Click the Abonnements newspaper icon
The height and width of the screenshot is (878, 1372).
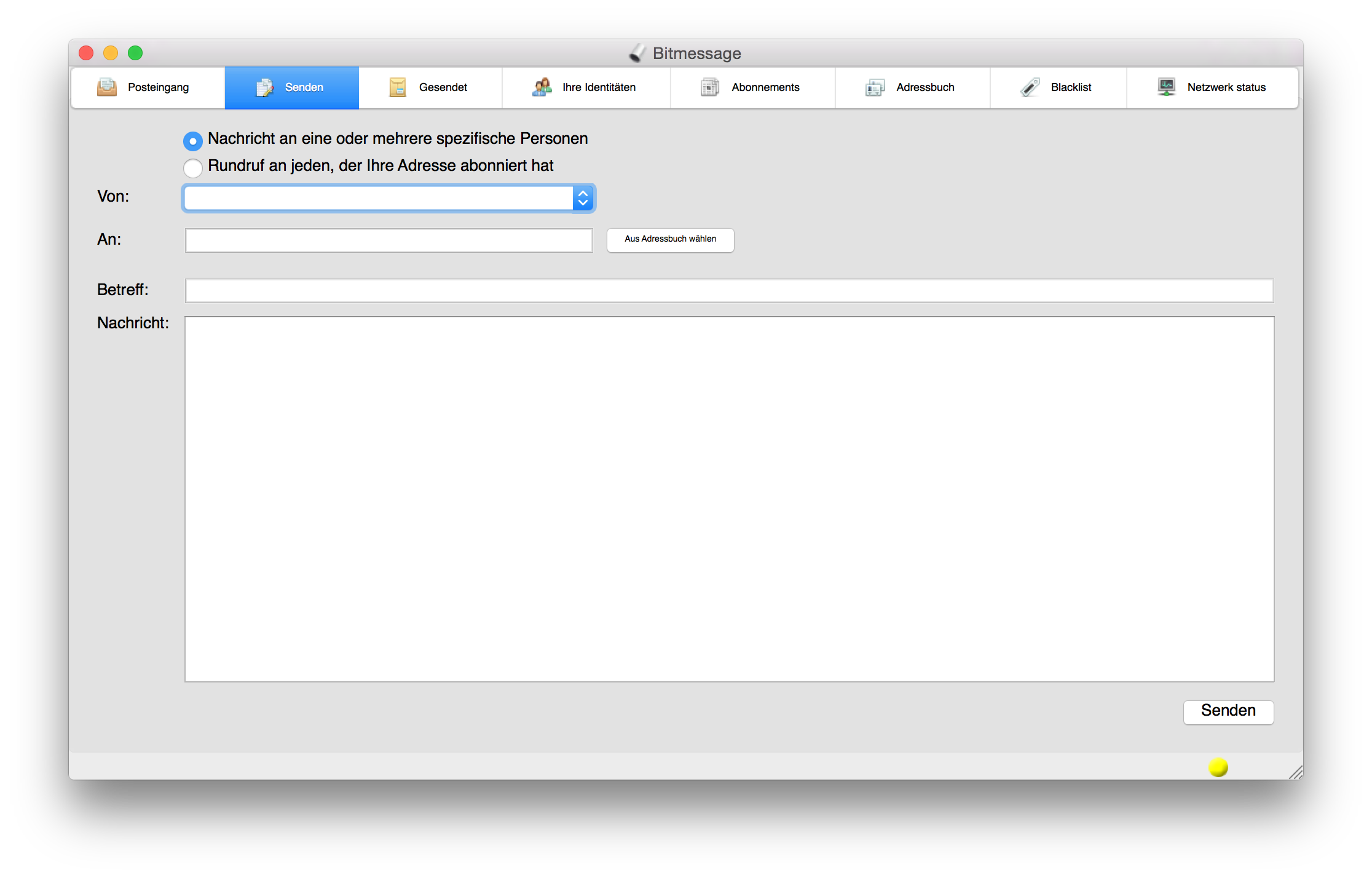(709, 87)
